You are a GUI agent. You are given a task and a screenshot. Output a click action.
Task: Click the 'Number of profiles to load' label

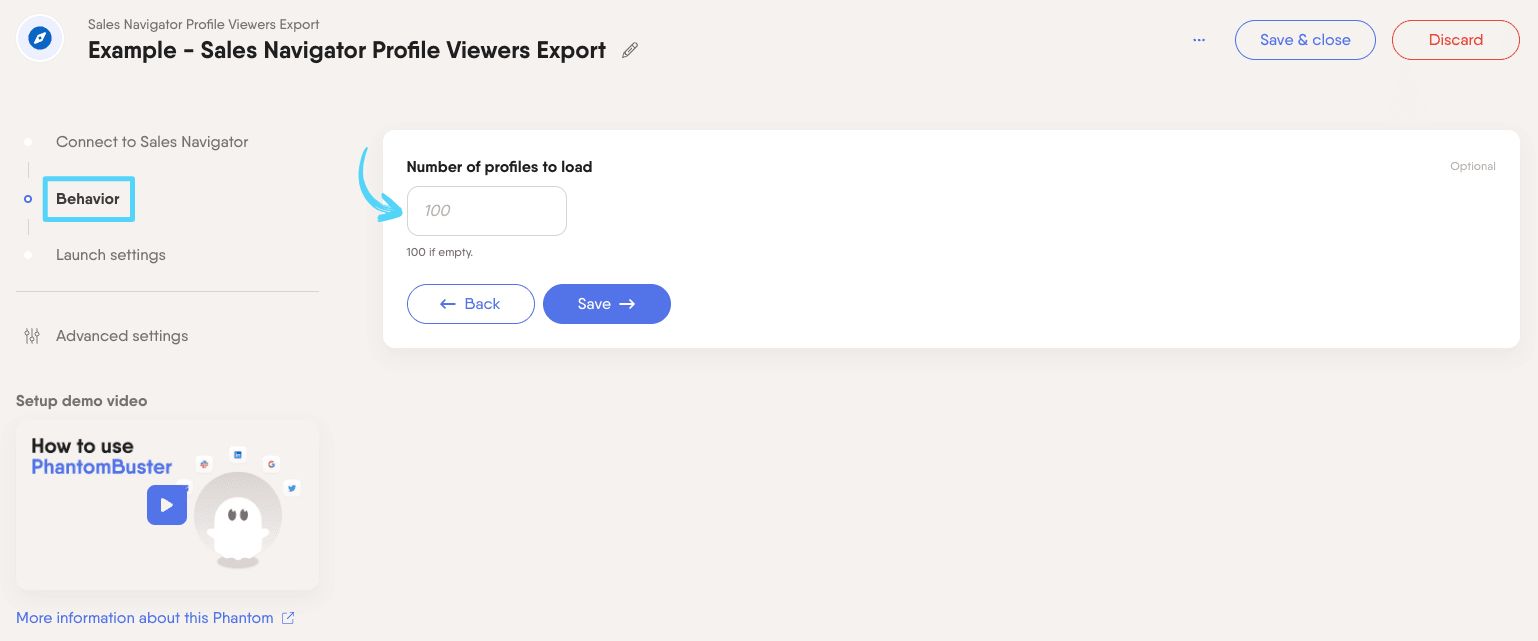coord(499,167)
